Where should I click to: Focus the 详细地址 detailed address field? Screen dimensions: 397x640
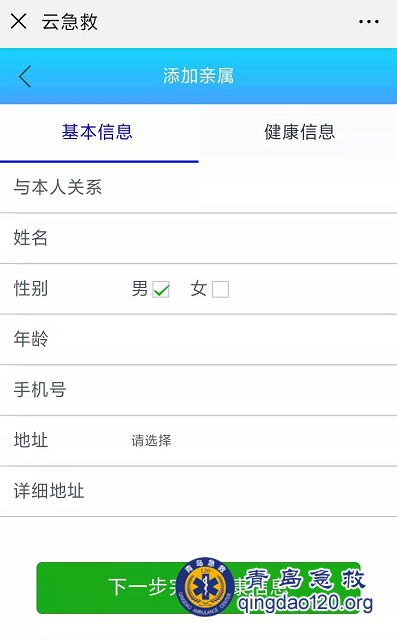point(198,491)
